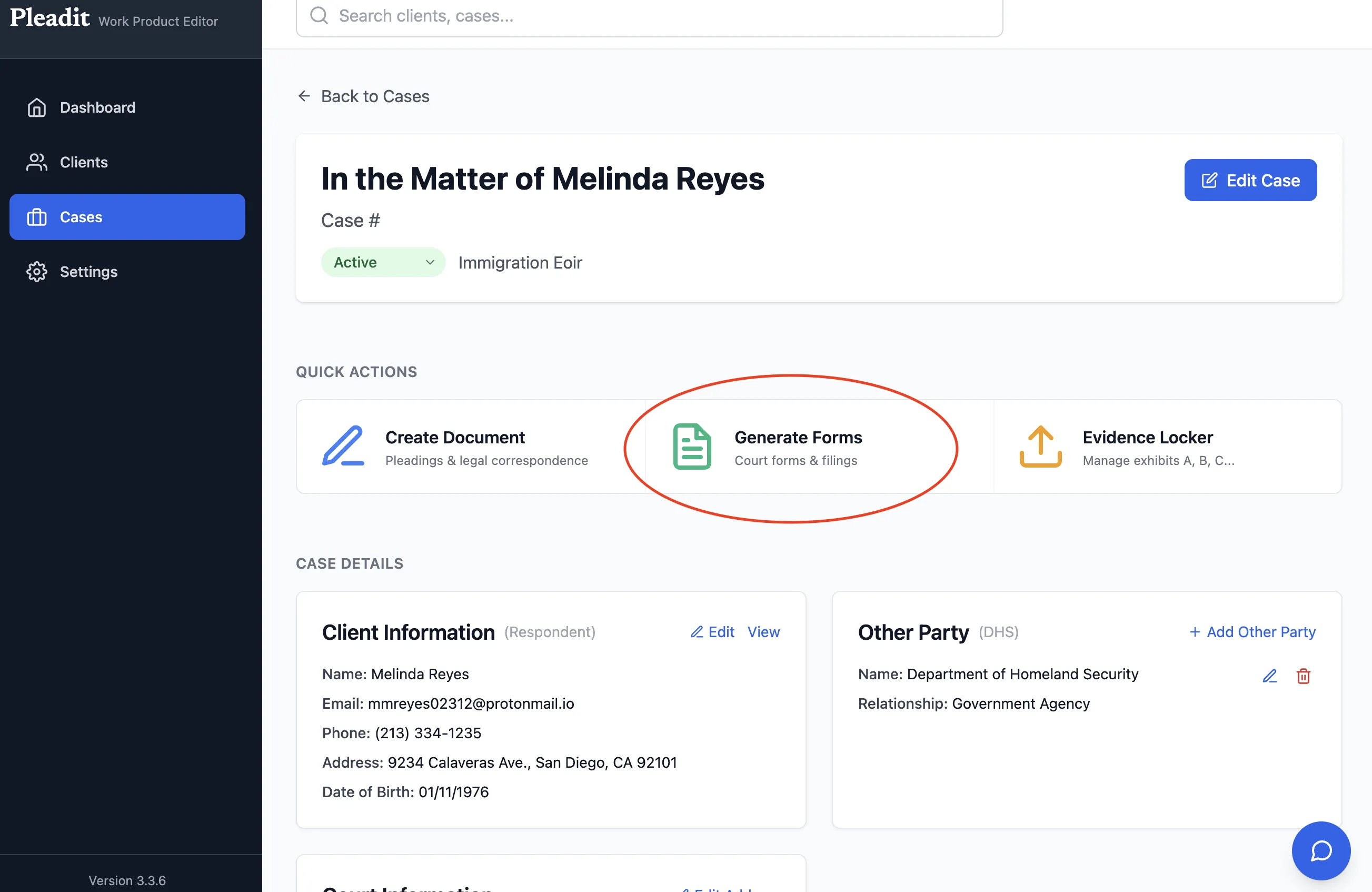Select the Cases briefcase icon
The width and height of the screenshot is (1372, 892).
tap(36, 217)
